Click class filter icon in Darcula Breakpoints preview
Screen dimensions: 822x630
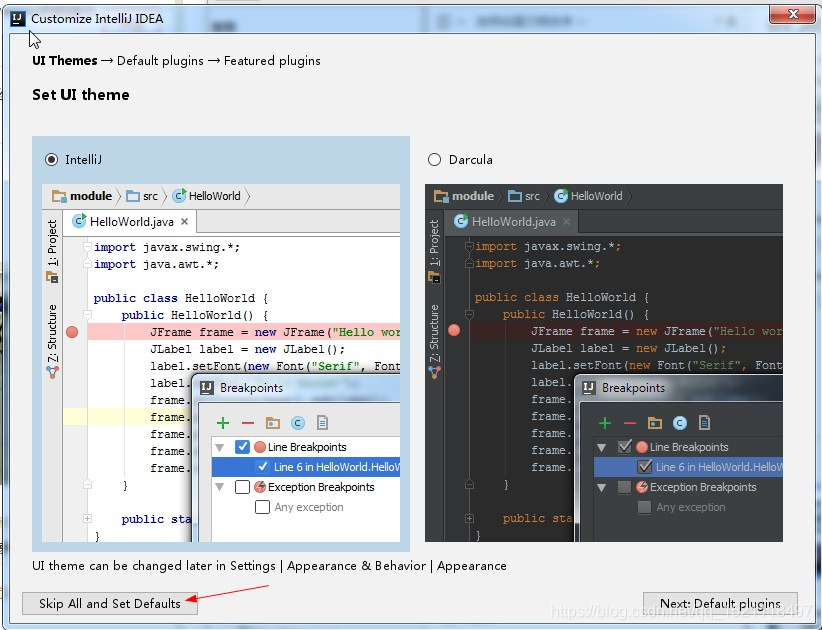point(680,423)
